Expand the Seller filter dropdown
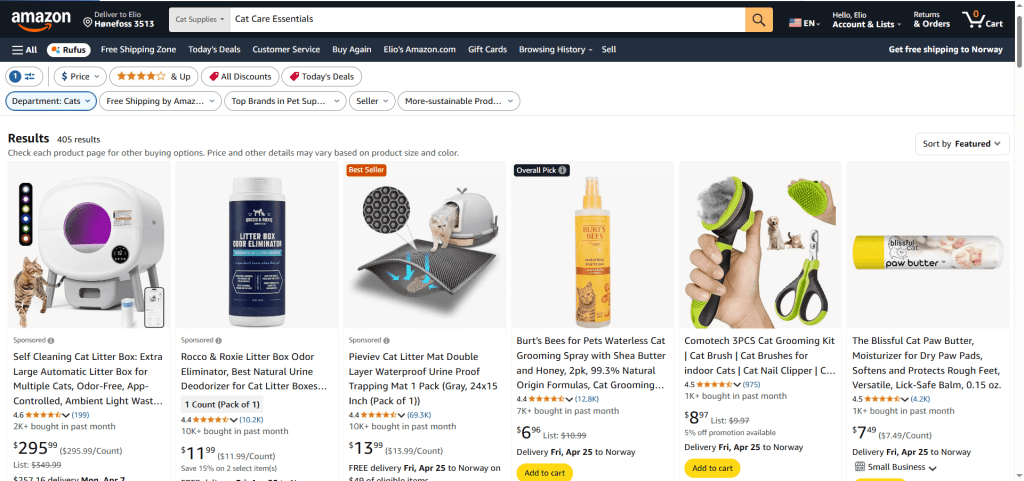The width and height of the screenshot is (1024, 481). pos(372,101)
